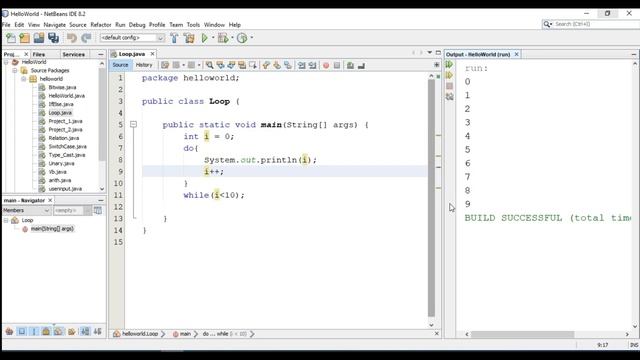Toggle Show Fields filter in Navigator
This screenshot has height=360, width=640.
[21, 331]
